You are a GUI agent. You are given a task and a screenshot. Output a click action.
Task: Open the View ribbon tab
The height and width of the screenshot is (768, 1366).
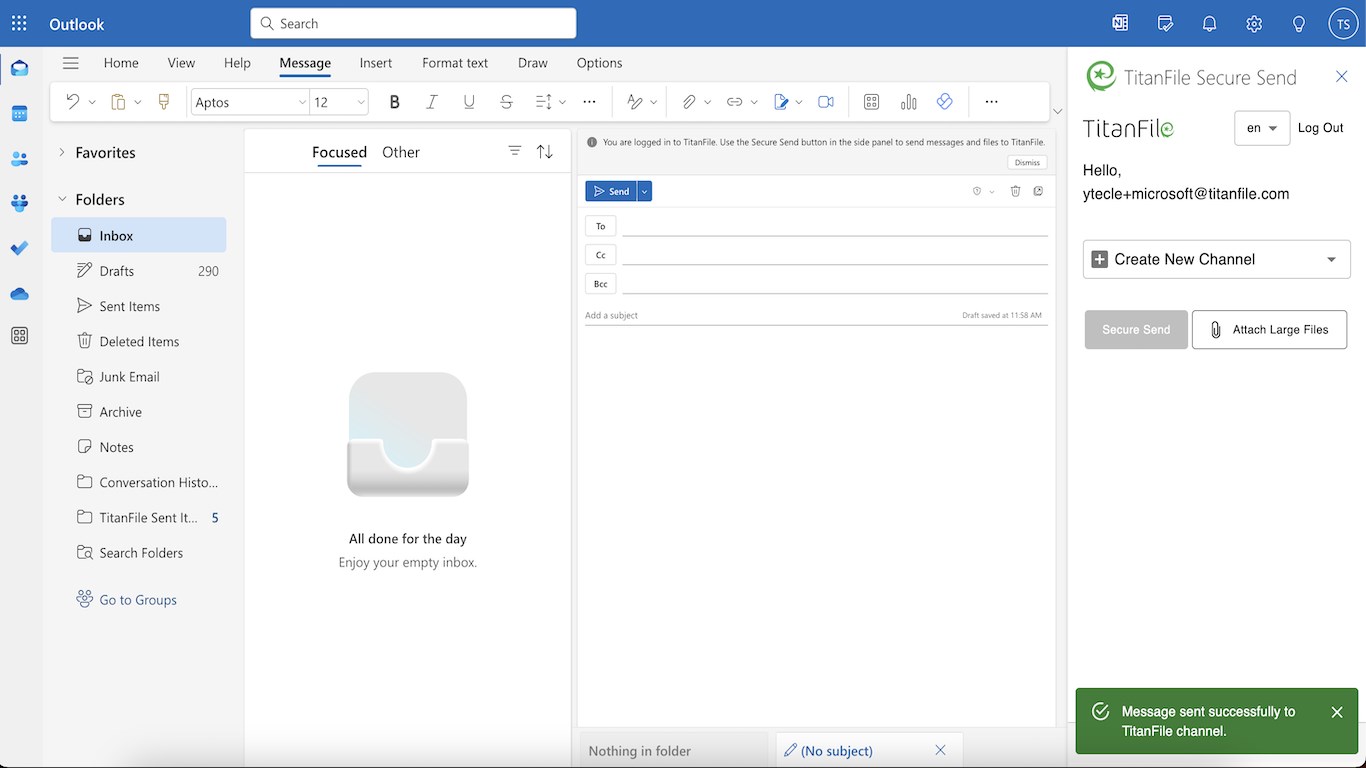[181, 63]
